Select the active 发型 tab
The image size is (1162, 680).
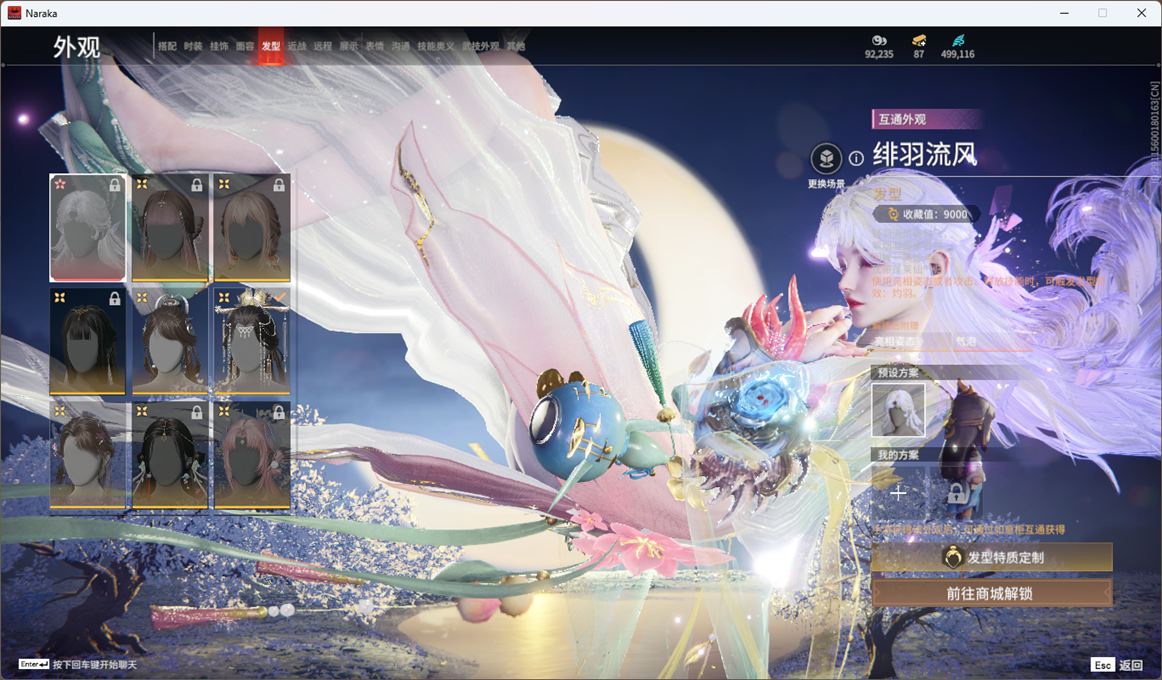pos(271,46)
